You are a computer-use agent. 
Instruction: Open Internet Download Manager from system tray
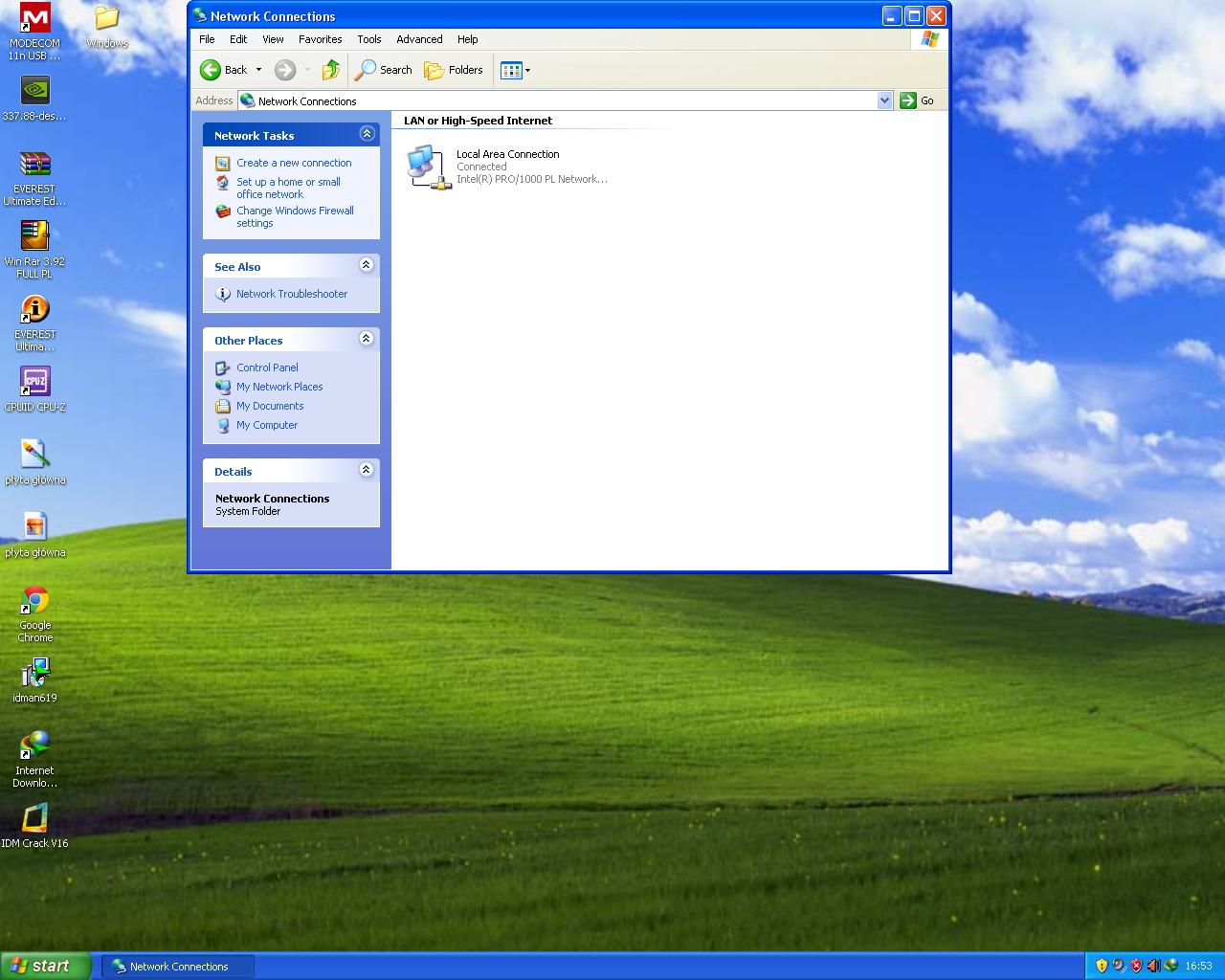(1170, 965)
